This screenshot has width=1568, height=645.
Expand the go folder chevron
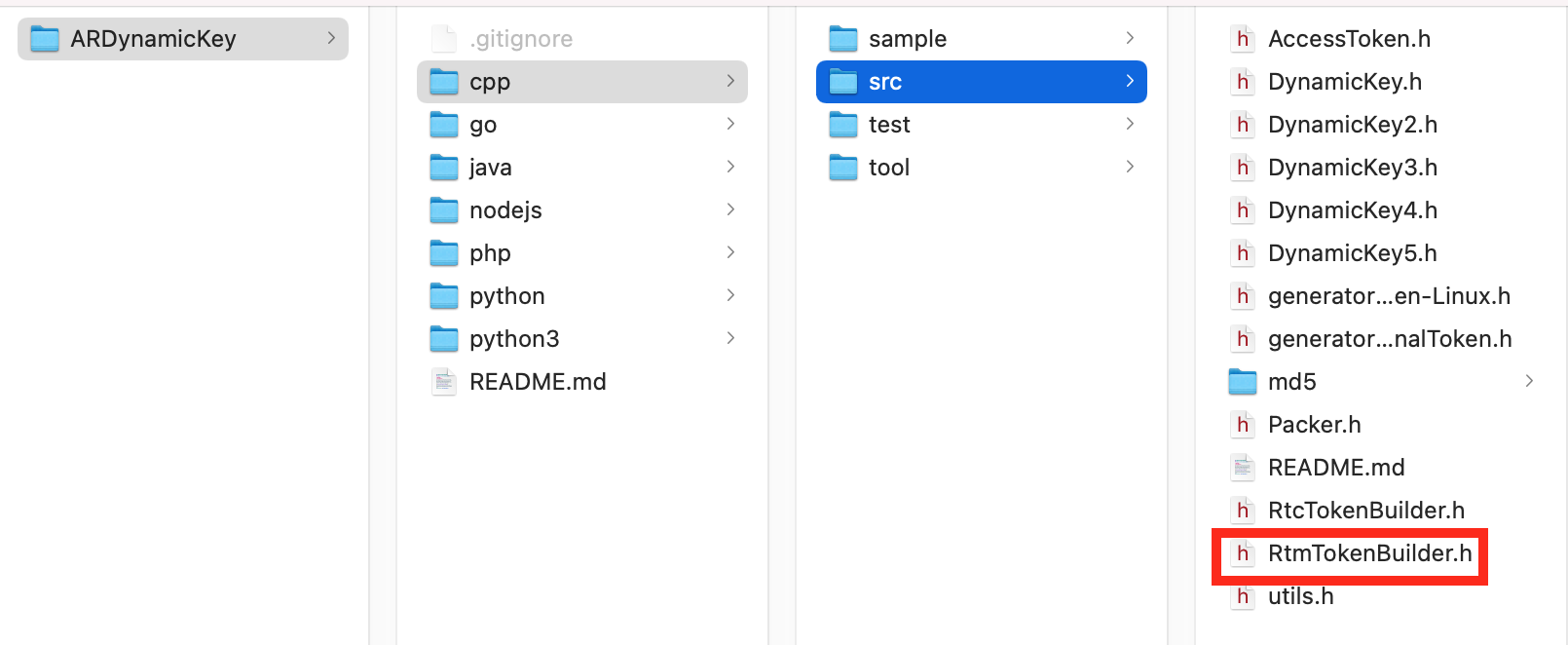pos(730,124)
